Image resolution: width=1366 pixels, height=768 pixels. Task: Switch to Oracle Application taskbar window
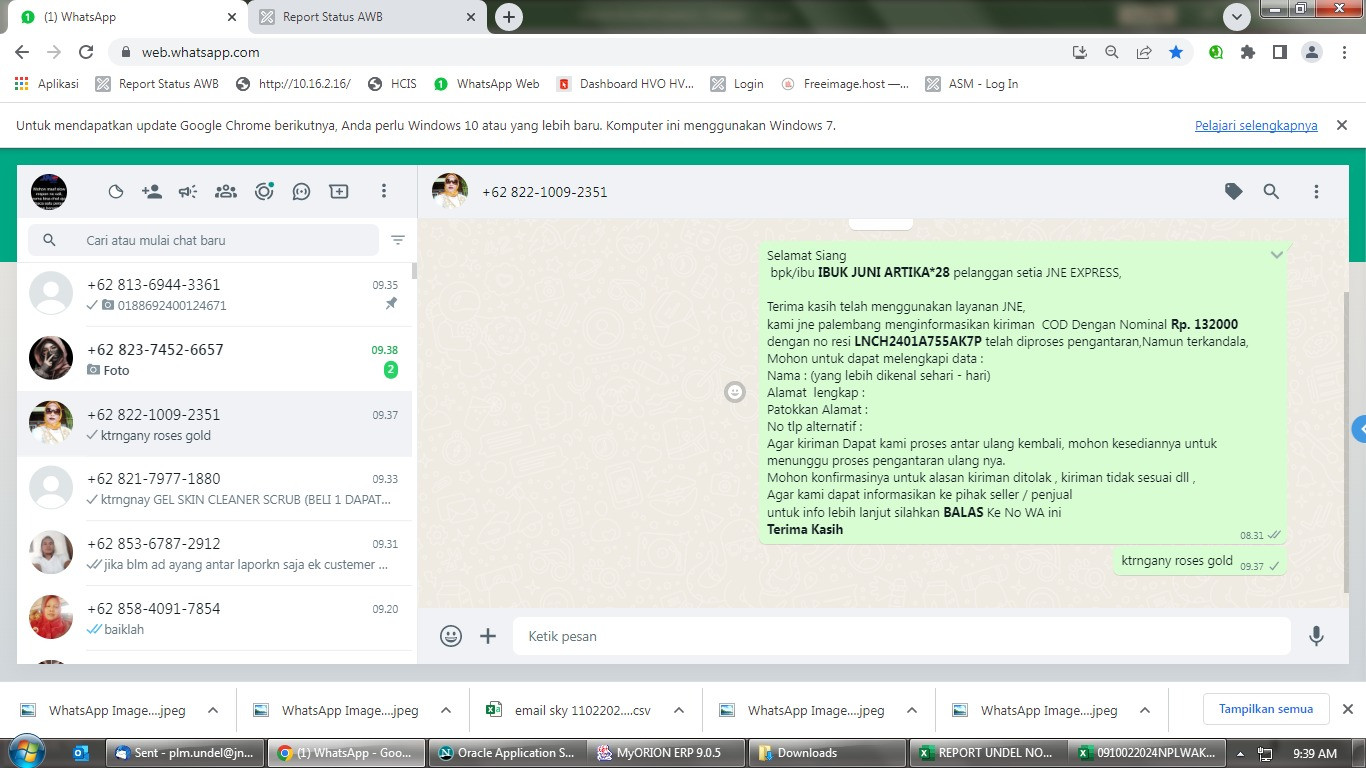pyautogui.click(x=507, y=753)
